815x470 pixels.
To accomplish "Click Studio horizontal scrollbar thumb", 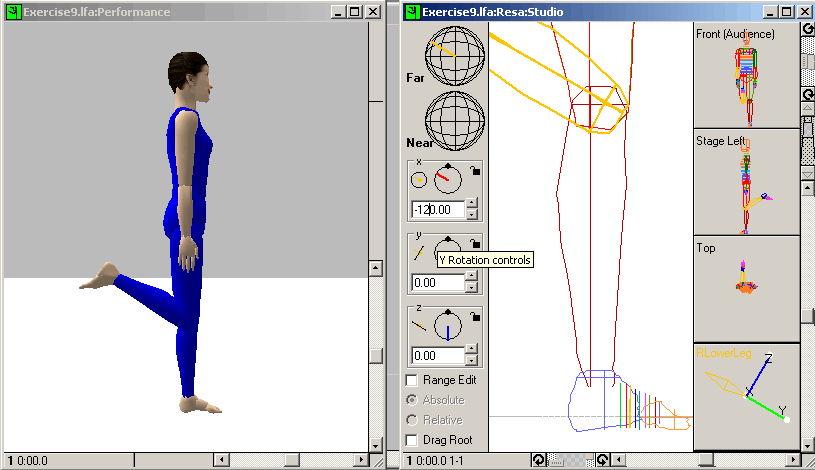I will [706, 460].
